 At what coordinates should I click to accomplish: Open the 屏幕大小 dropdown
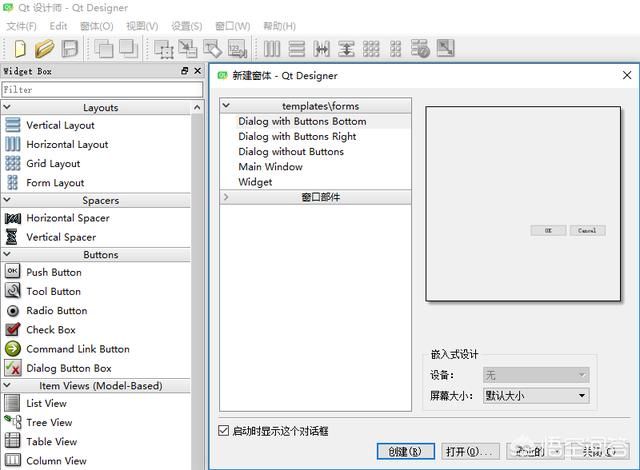[535, 395]
